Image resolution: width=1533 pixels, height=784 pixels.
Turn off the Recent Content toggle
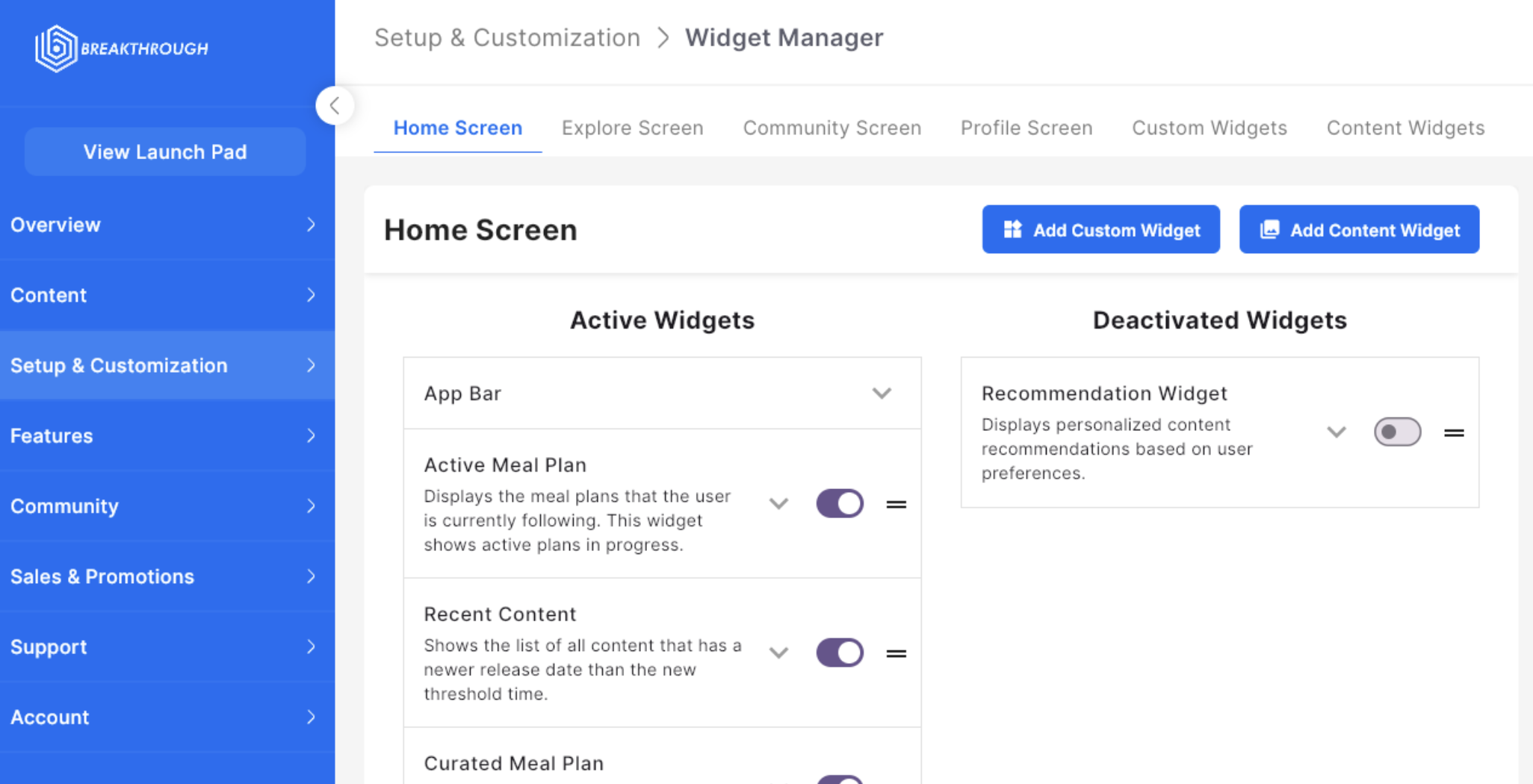click(x=839, y=653)
